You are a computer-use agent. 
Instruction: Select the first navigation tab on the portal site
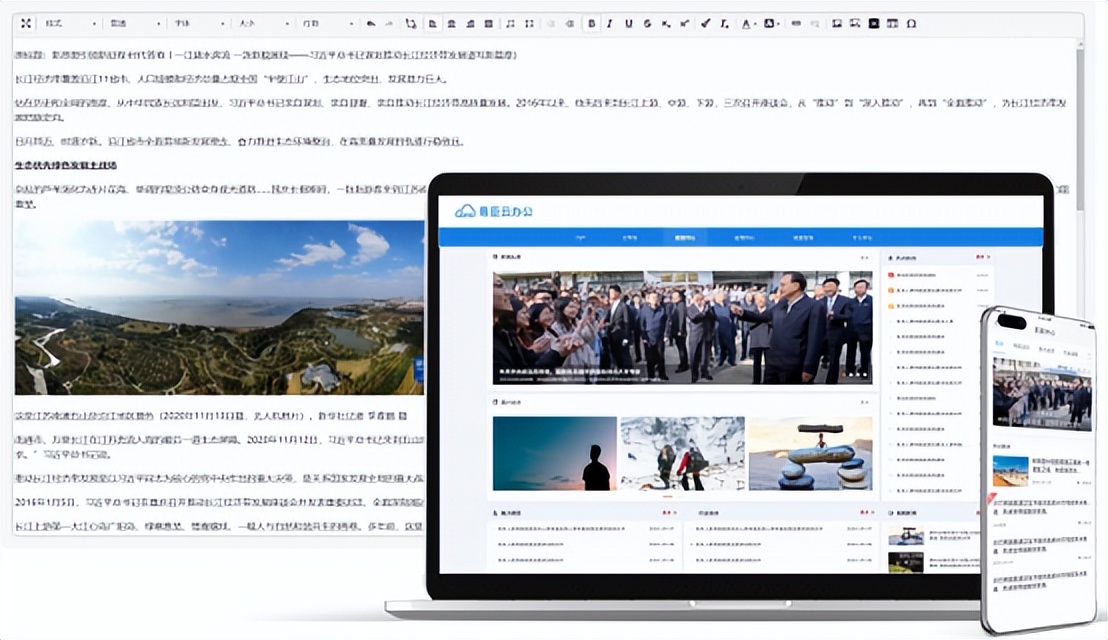pos(580,236)
